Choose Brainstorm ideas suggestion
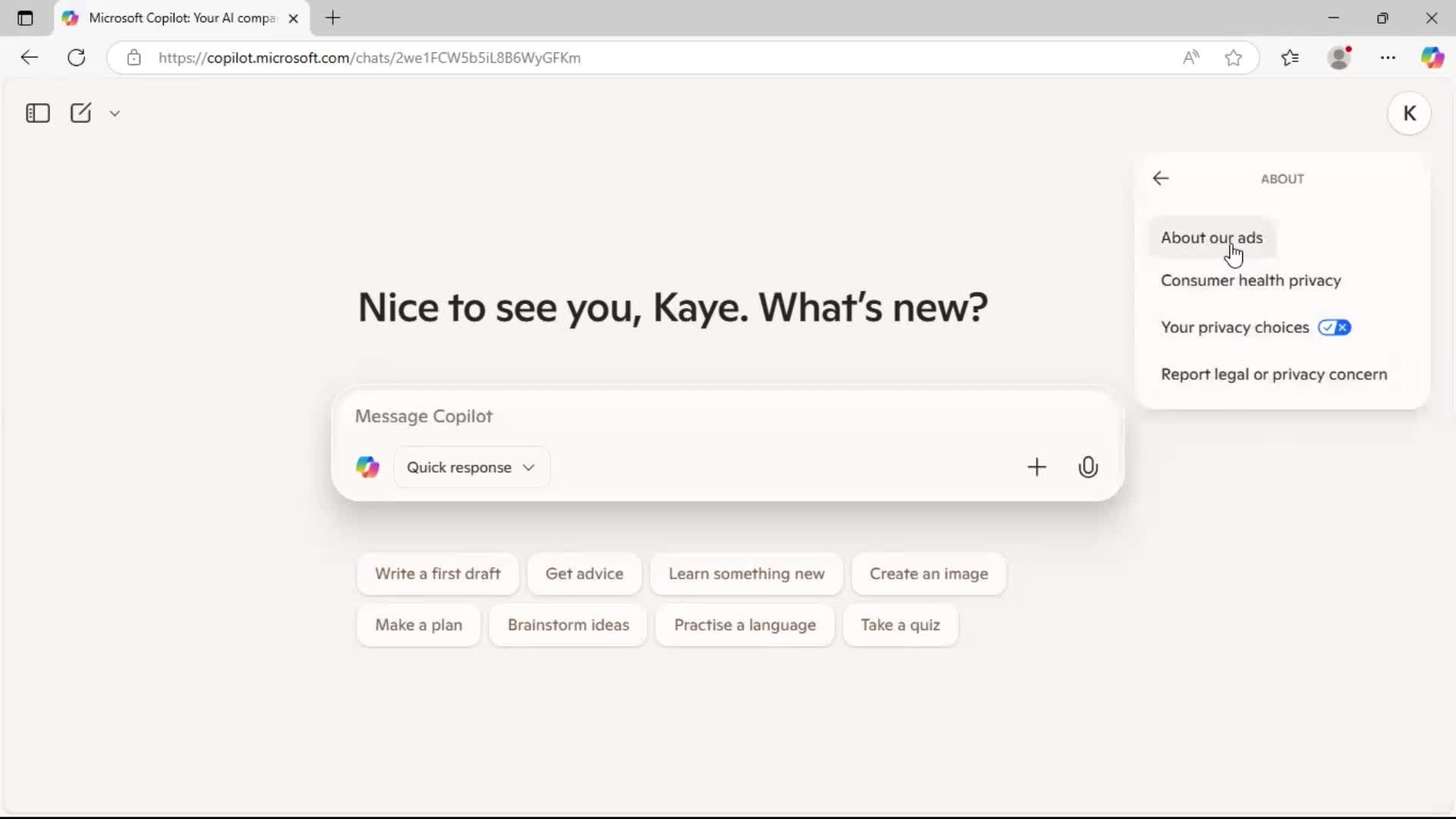The width and height of the screenshot is (1456, 819). coord(568,626)
